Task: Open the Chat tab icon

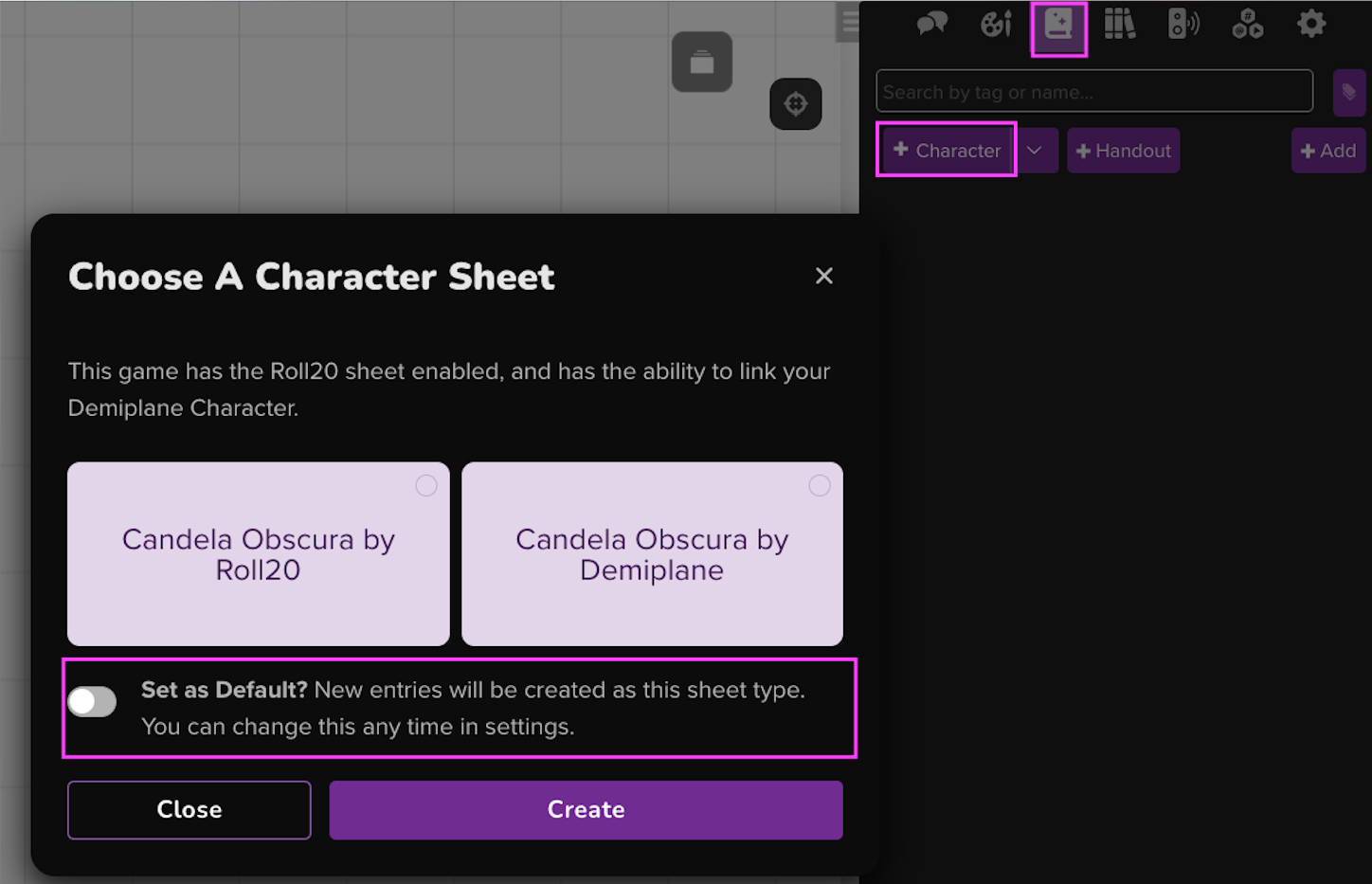Action: point(932,24)
